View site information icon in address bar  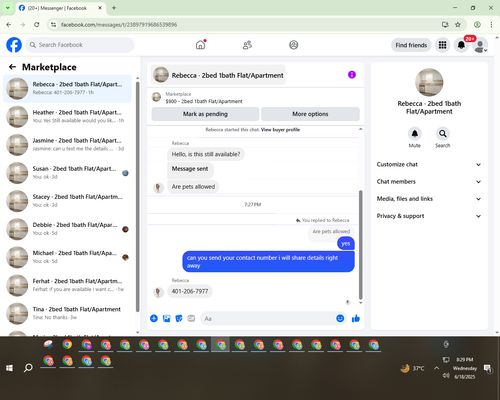click(53, 24)
